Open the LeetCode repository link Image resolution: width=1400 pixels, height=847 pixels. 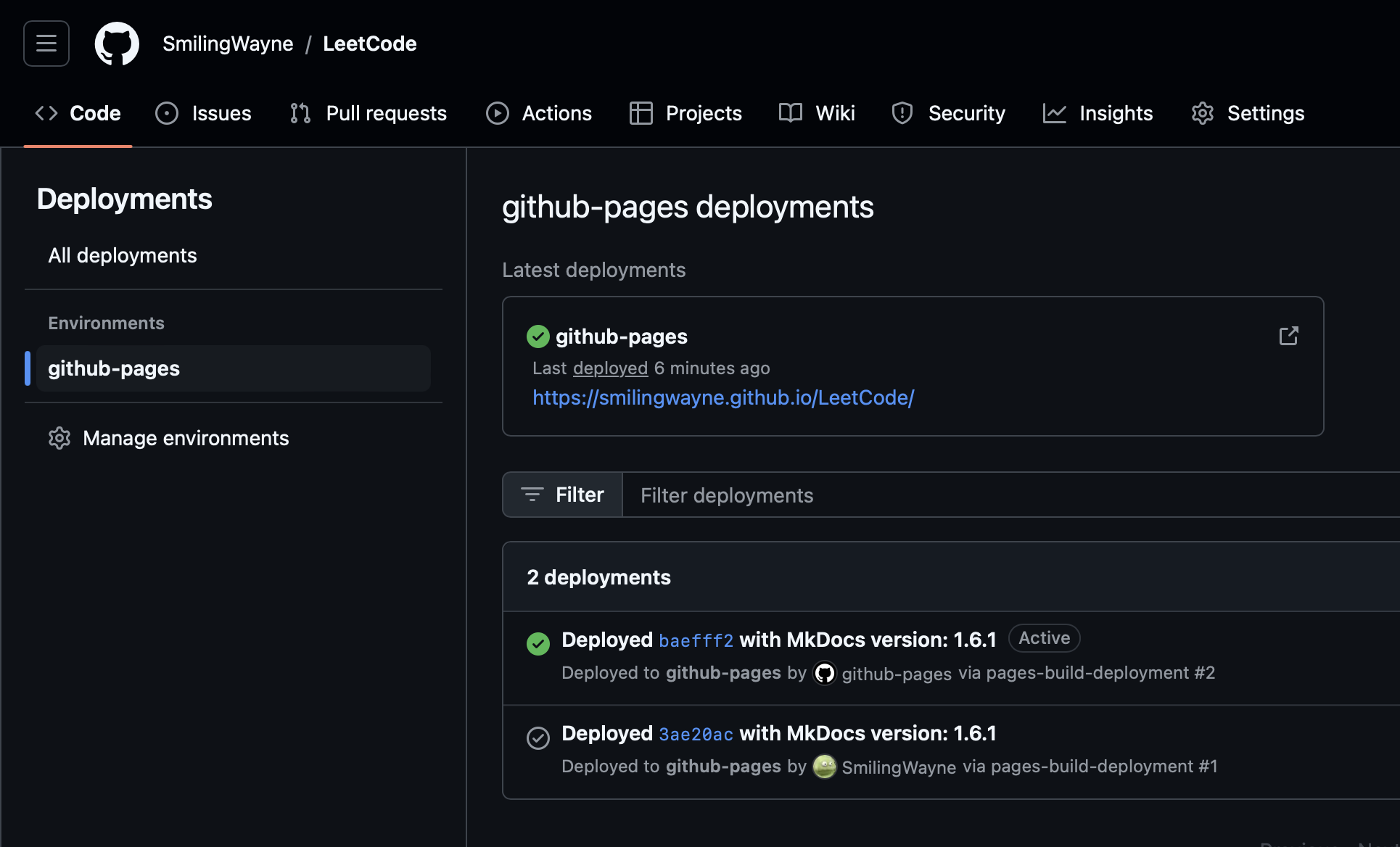click(x=370, y=44)
